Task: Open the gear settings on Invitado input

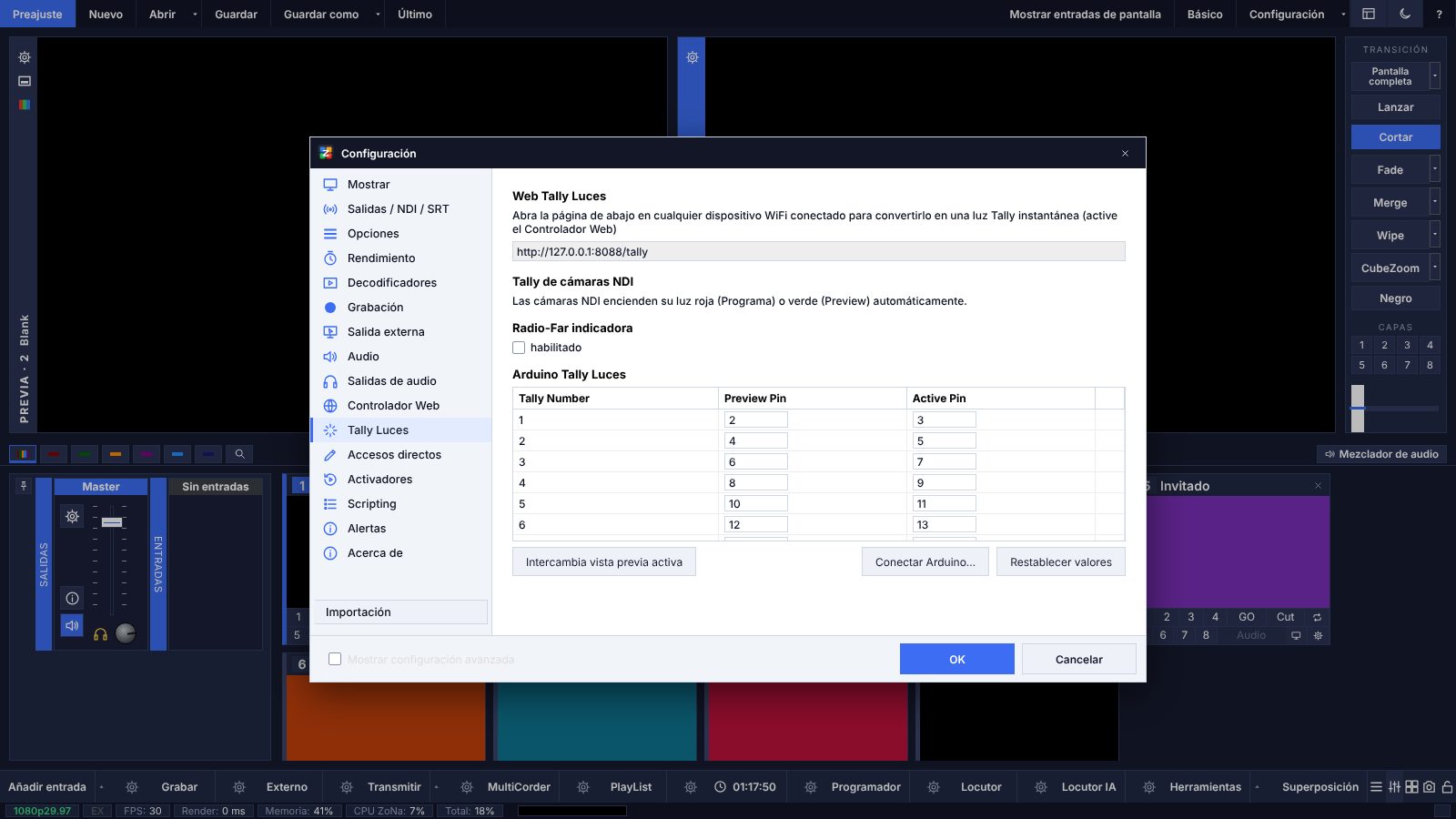Action: 1318,635
